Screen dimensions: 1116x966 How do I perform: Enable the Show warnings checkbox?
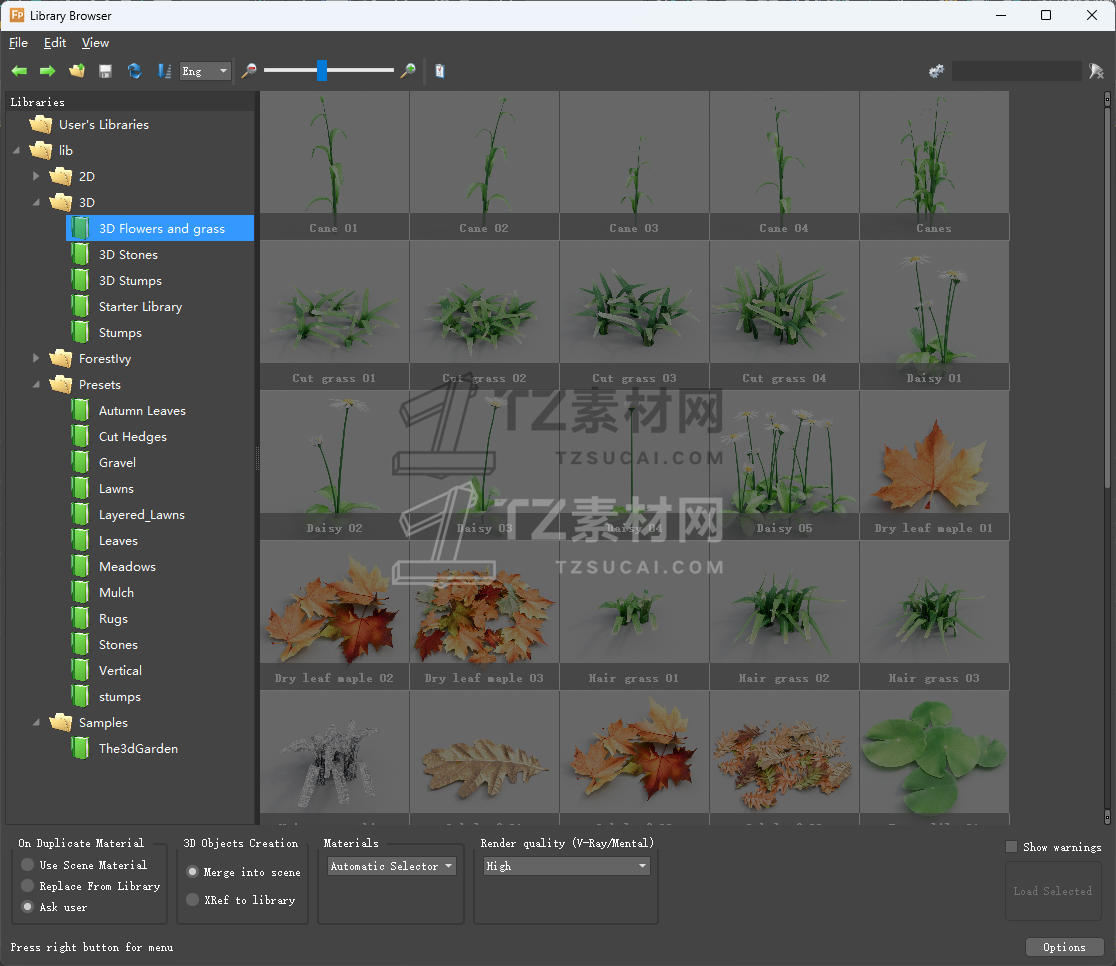click(1012, 847)
